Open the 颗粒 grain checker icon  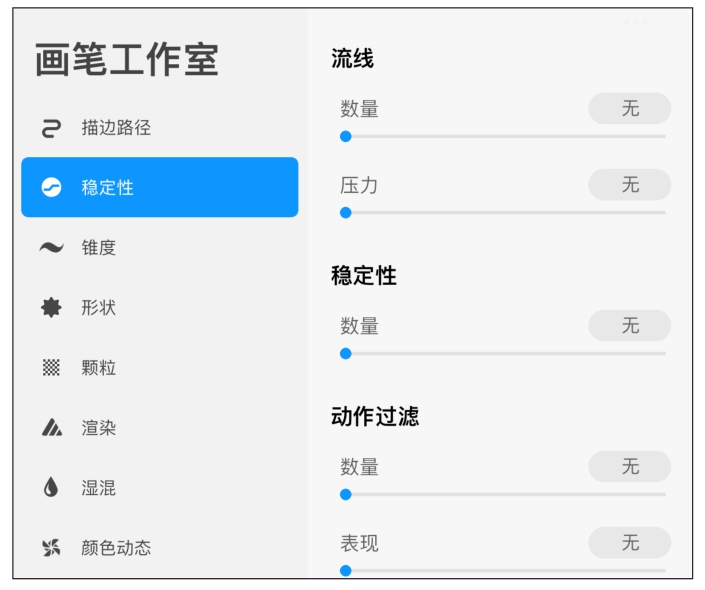(x=51, y=367)
